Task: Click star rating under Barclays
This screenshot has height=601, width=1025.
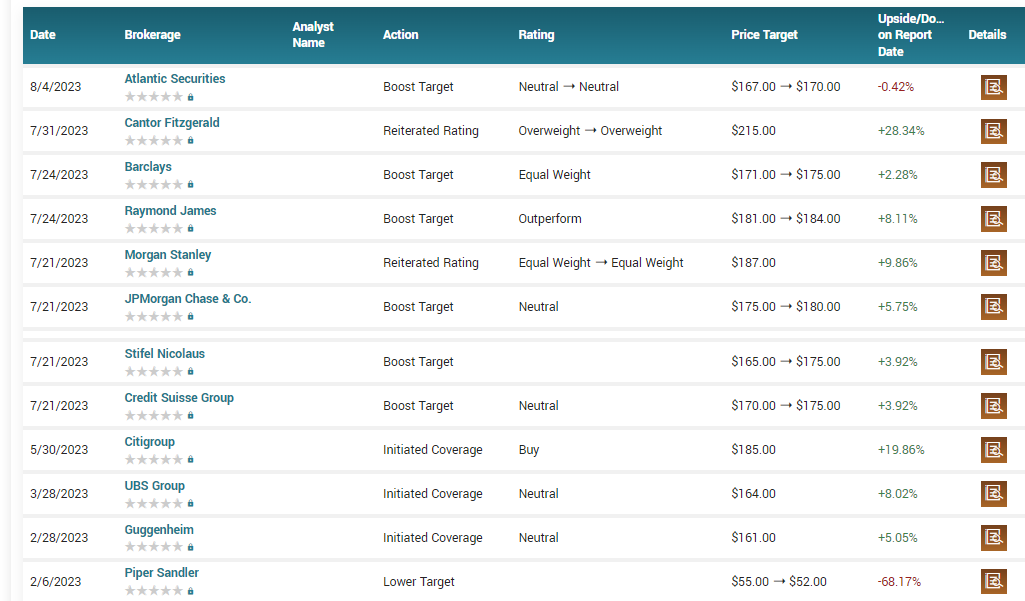Action: (154, 185)
